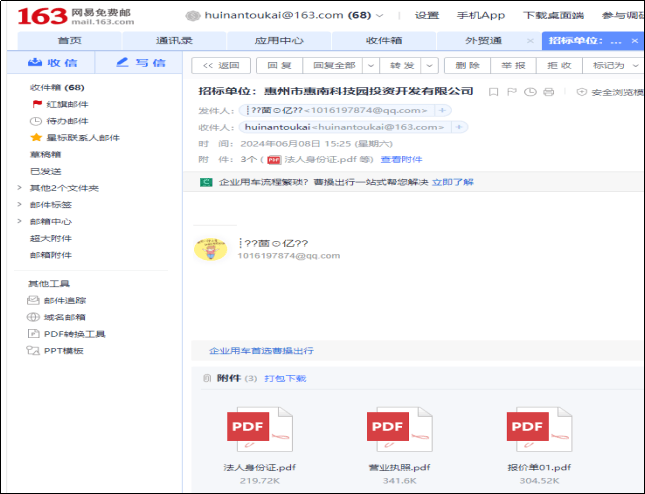Image resolution: width=645 pixels, height=494 pixels.
Task: Click the print icon beside the subject
Action: pyautogui.click(x=548, y=92)
